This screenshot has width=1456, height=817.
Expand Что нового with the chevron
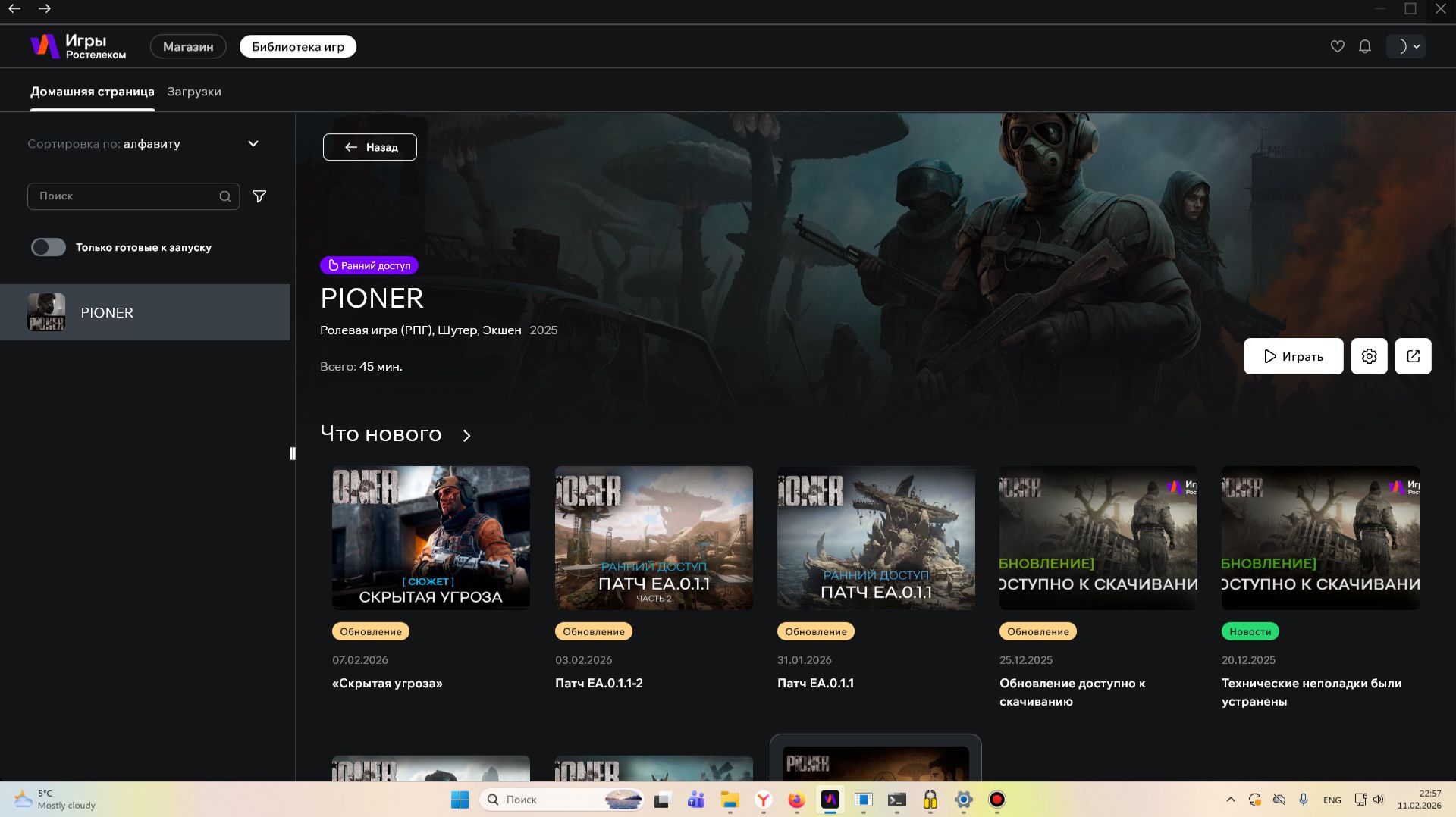tap(467, 436)
